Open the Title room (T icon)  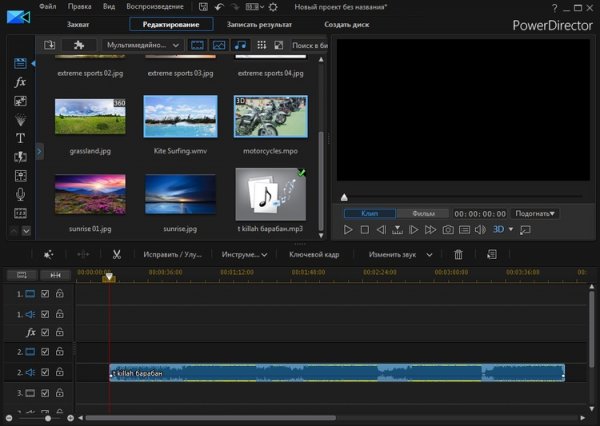(x=20, y=138)
